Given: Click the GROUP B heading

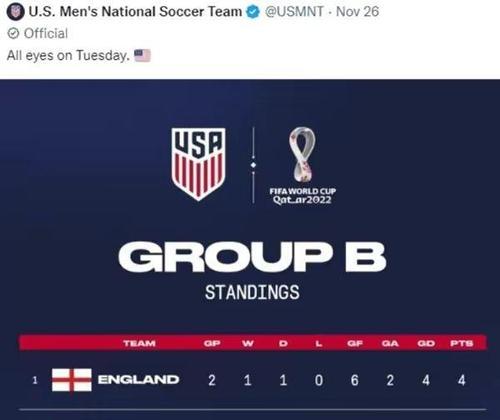Looking at the screenshot, I should click(x=252, y=256).
